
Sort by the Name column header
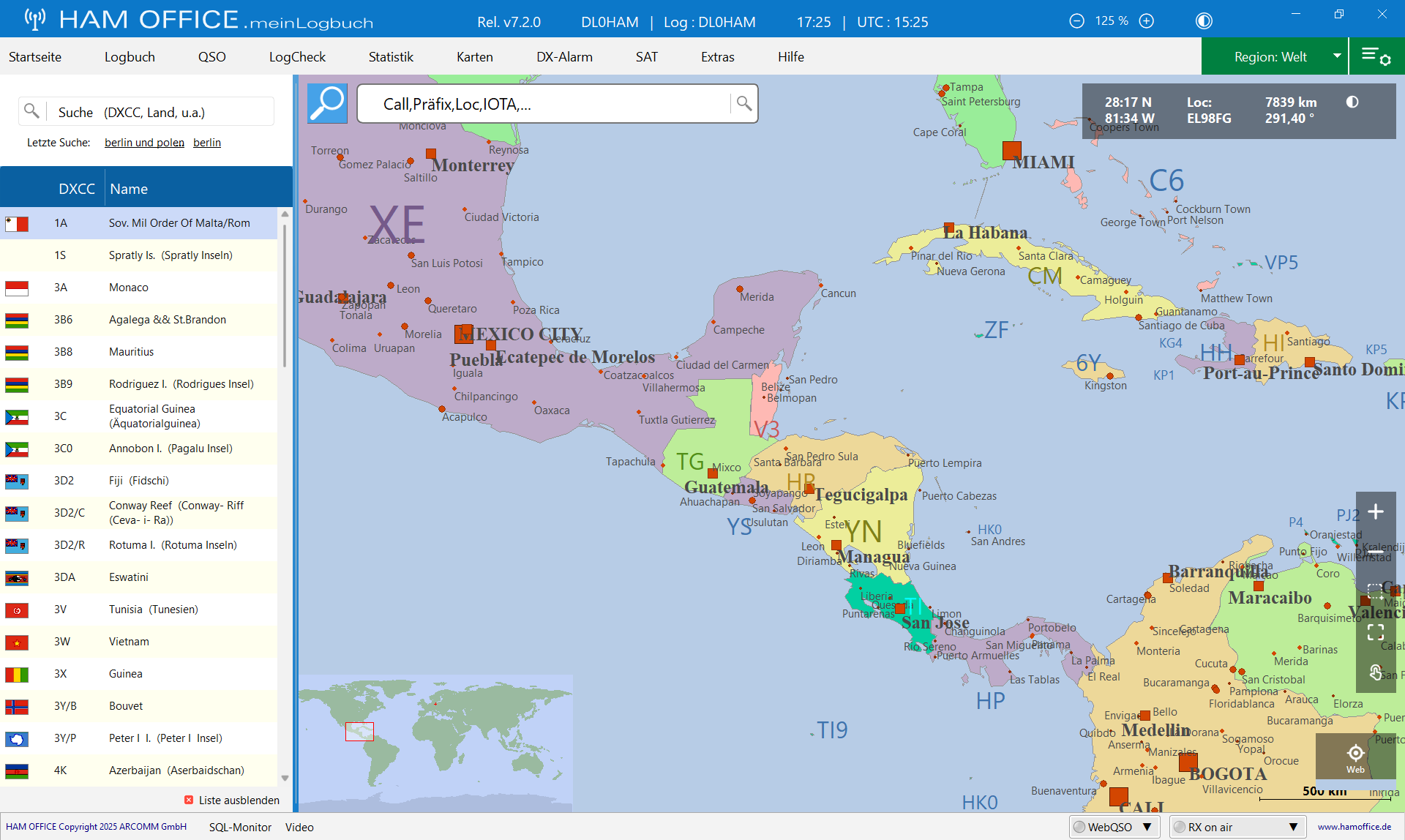pyautogui.click(x=129, y=189)
